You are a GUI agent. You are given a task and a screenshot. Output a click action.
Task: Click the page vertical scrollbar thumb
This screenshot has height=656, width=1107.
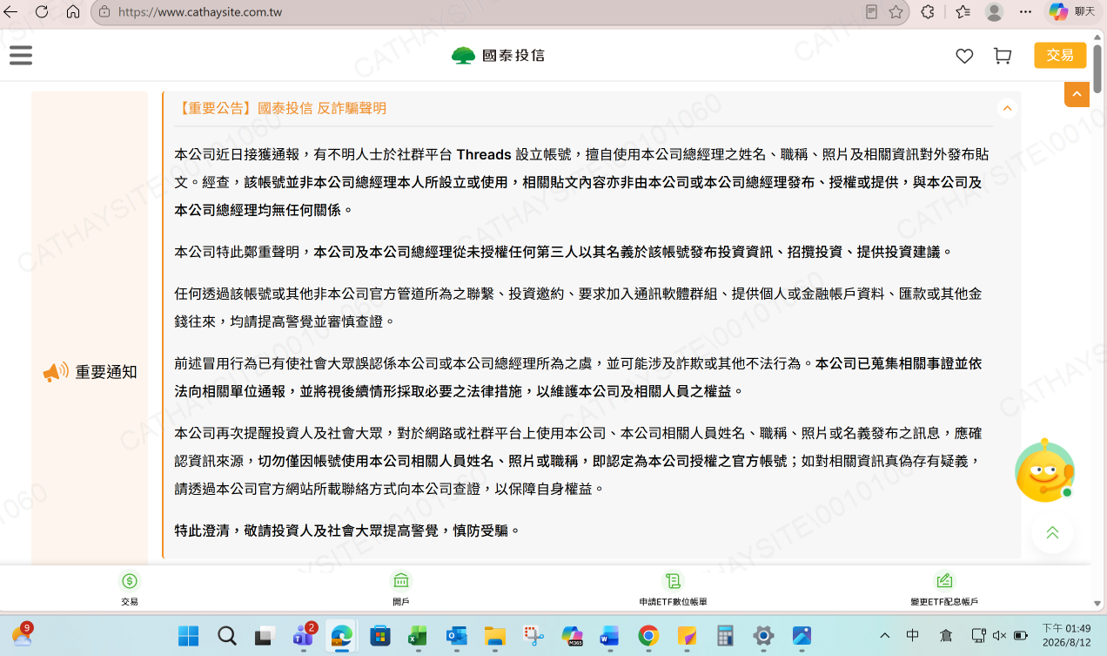click(x=1097, y=68)
